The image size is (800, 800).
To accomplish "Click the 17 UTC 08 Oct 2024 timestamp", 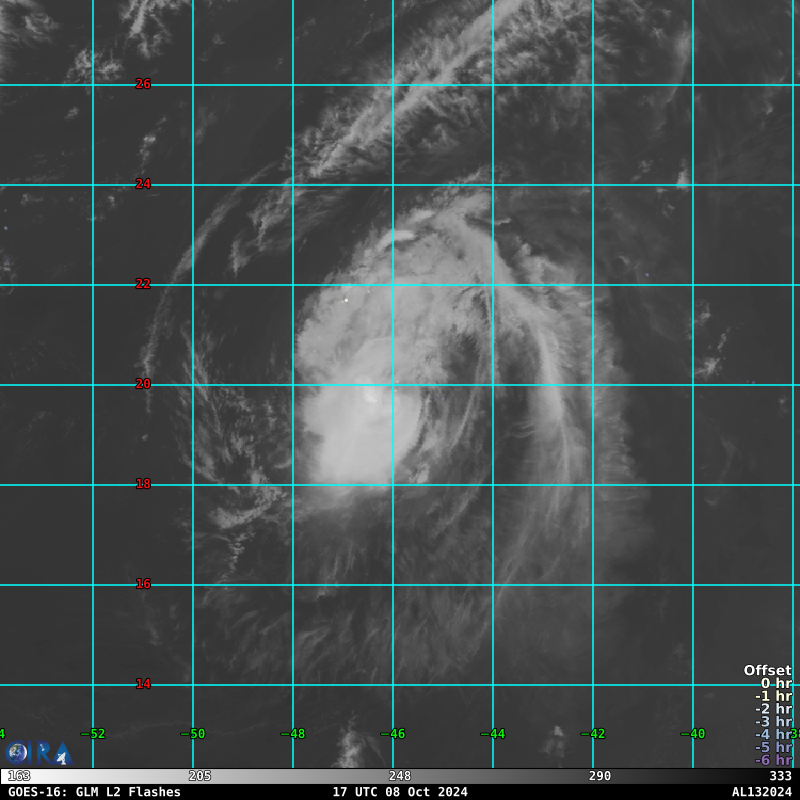I will 400,792.
